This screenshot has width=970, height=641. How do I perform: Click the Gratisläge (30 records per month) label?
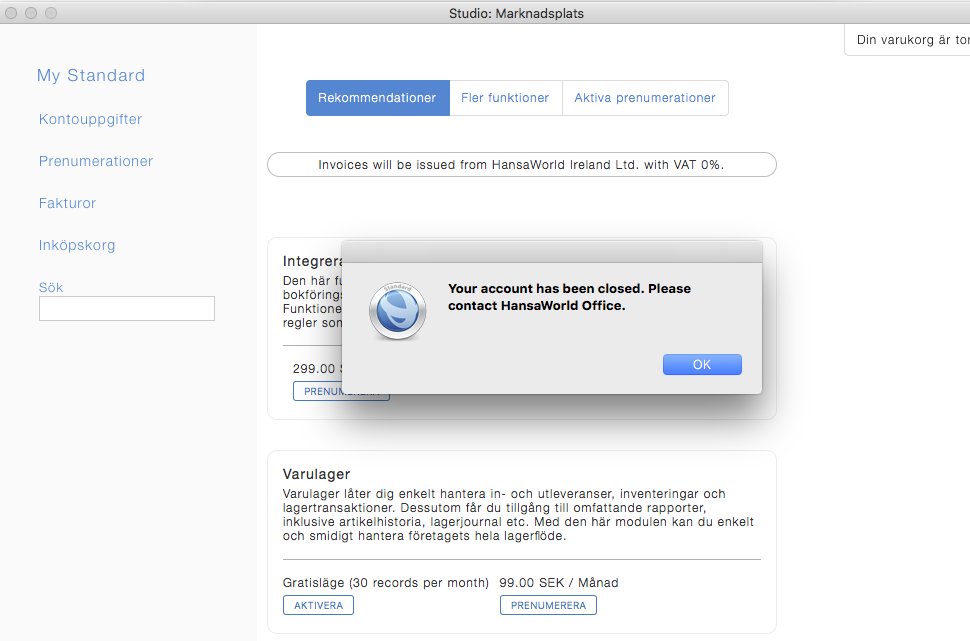[385, 583]
